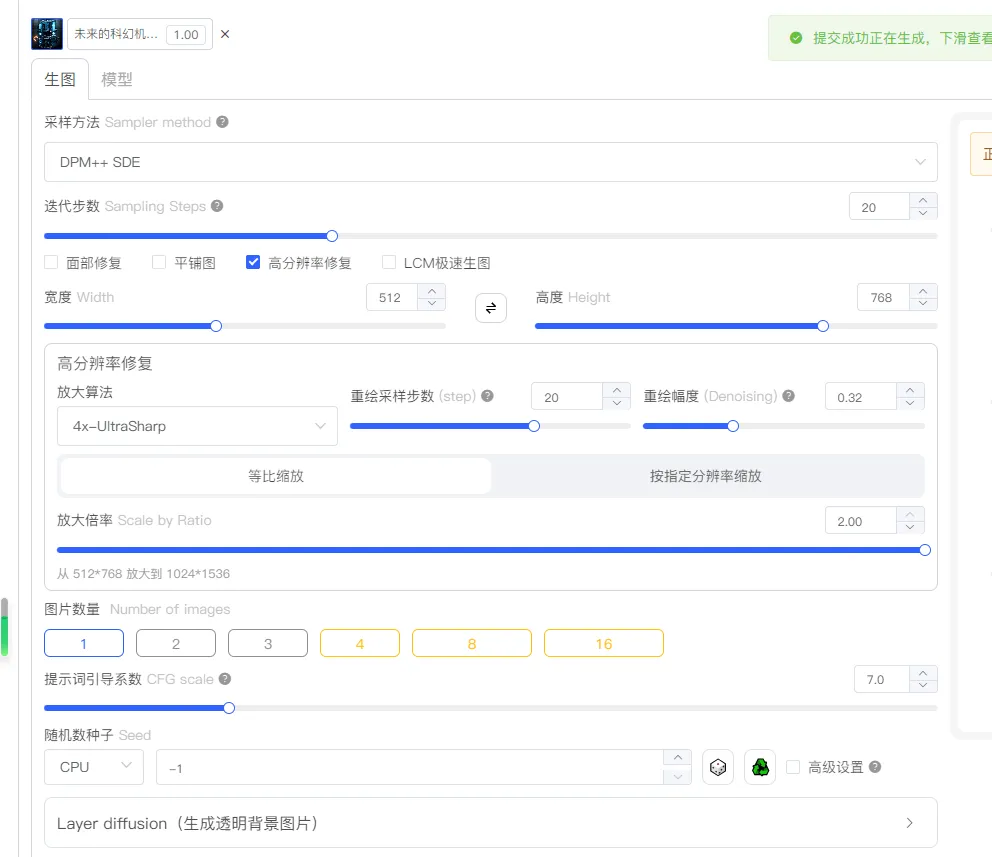Set number of images to 2
The width and height of the screenshot is (992, 857).
pos(176,643)
